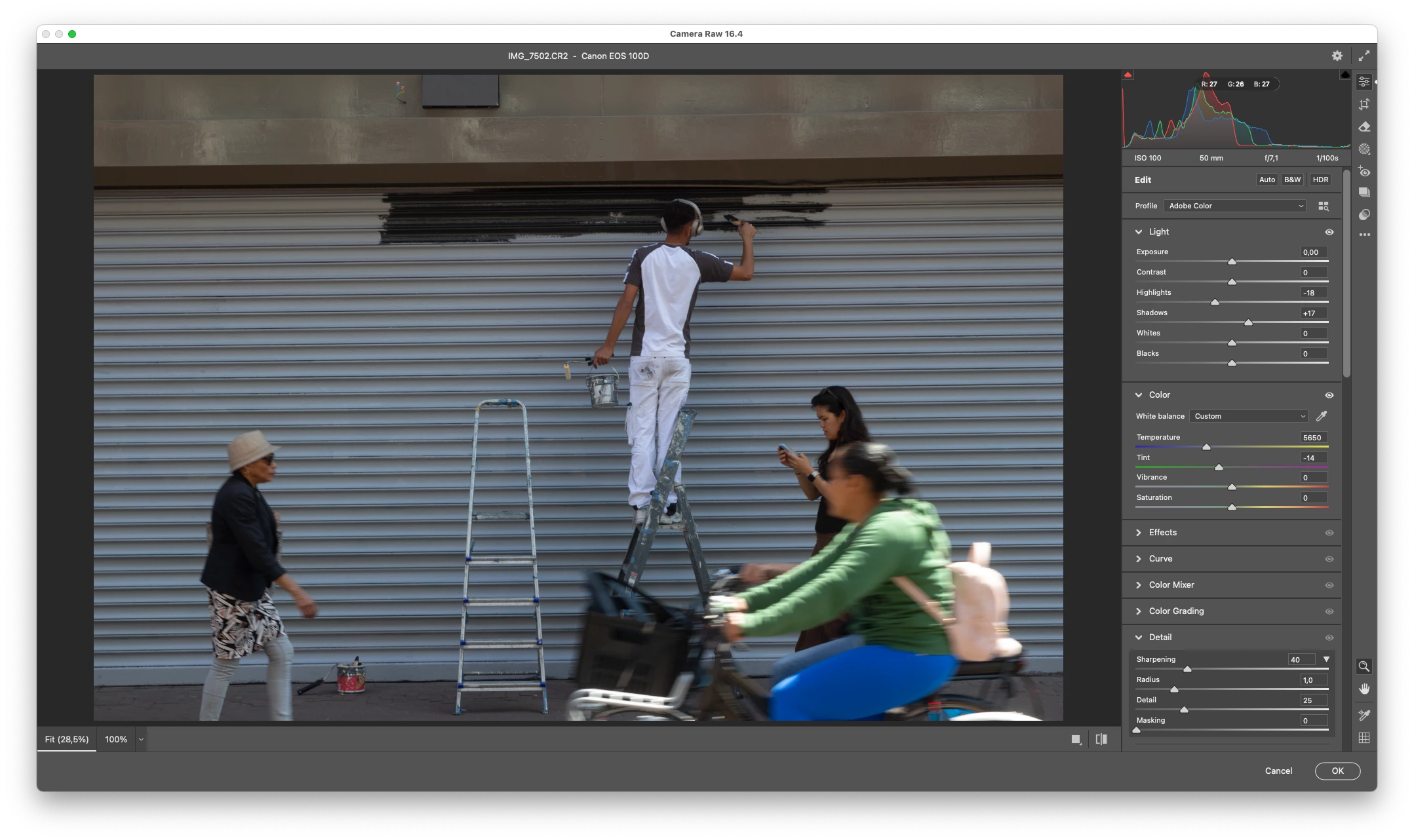Switch zoom to Fit (28,5%)

pos(66,739)
